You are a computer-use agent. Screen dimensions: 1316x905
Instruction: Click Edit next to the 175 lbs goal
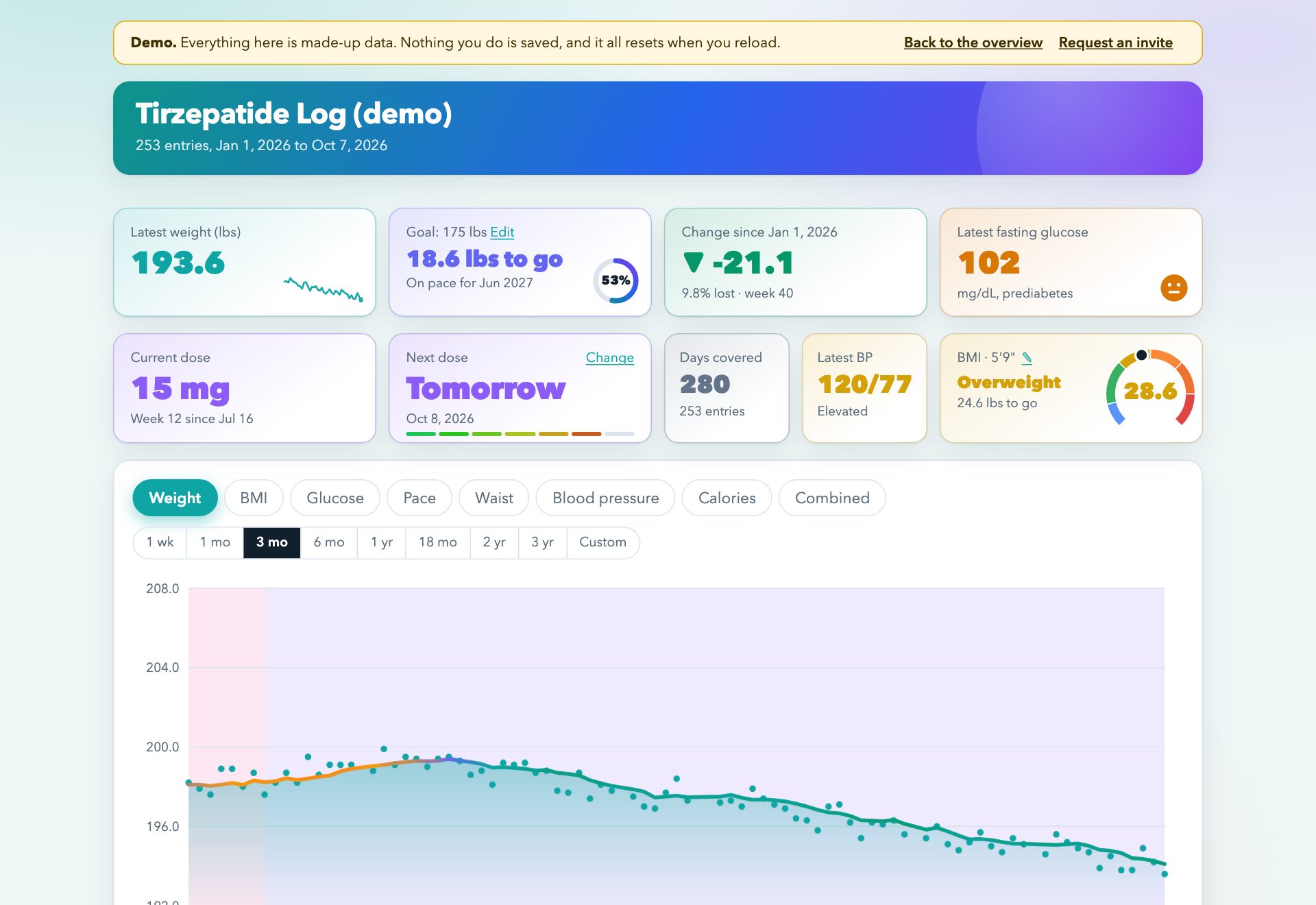coord(502,232)
